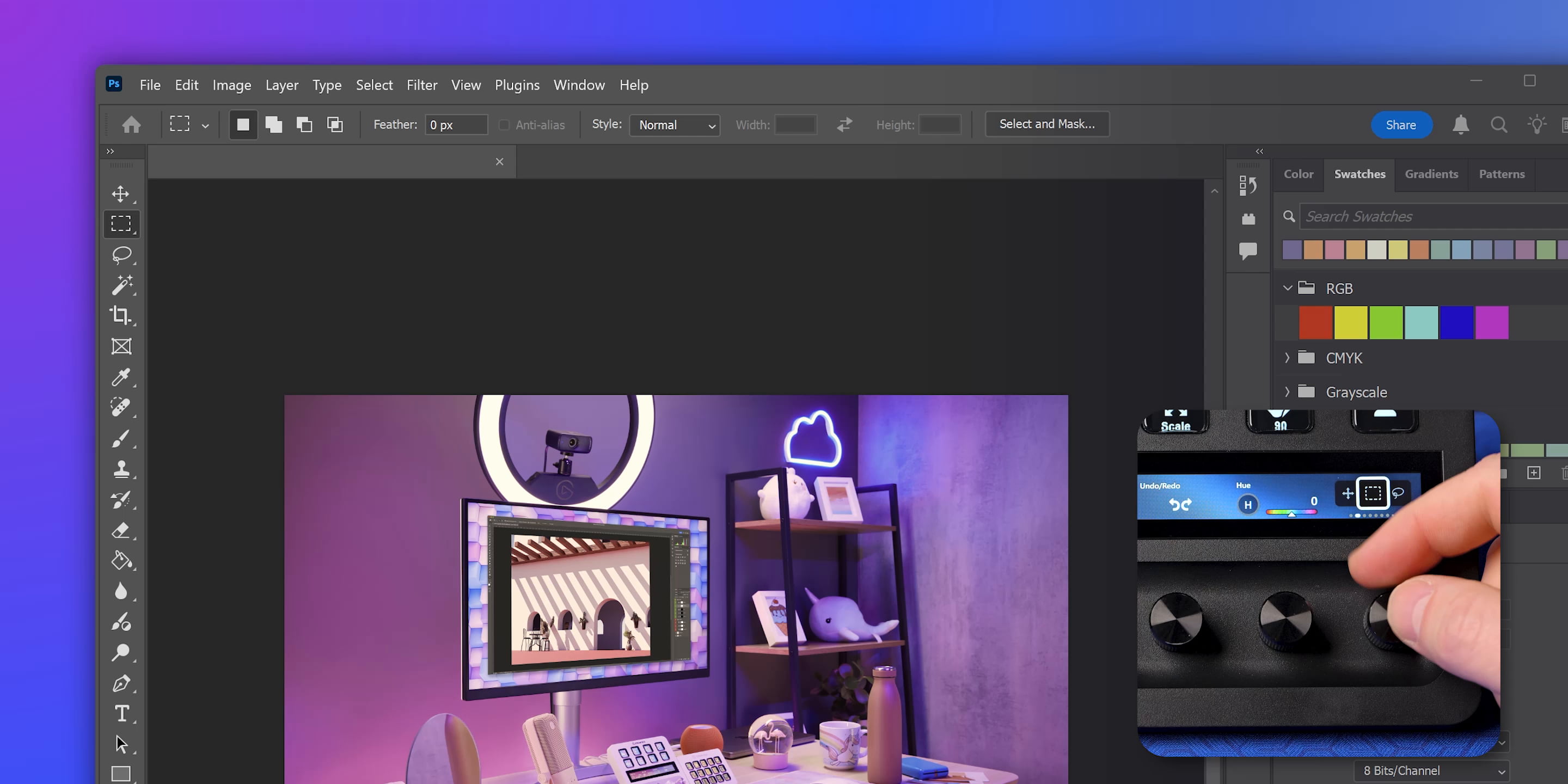Select the Paint Bucket tool
The image size is (1568, 784).
coord(121,560)
